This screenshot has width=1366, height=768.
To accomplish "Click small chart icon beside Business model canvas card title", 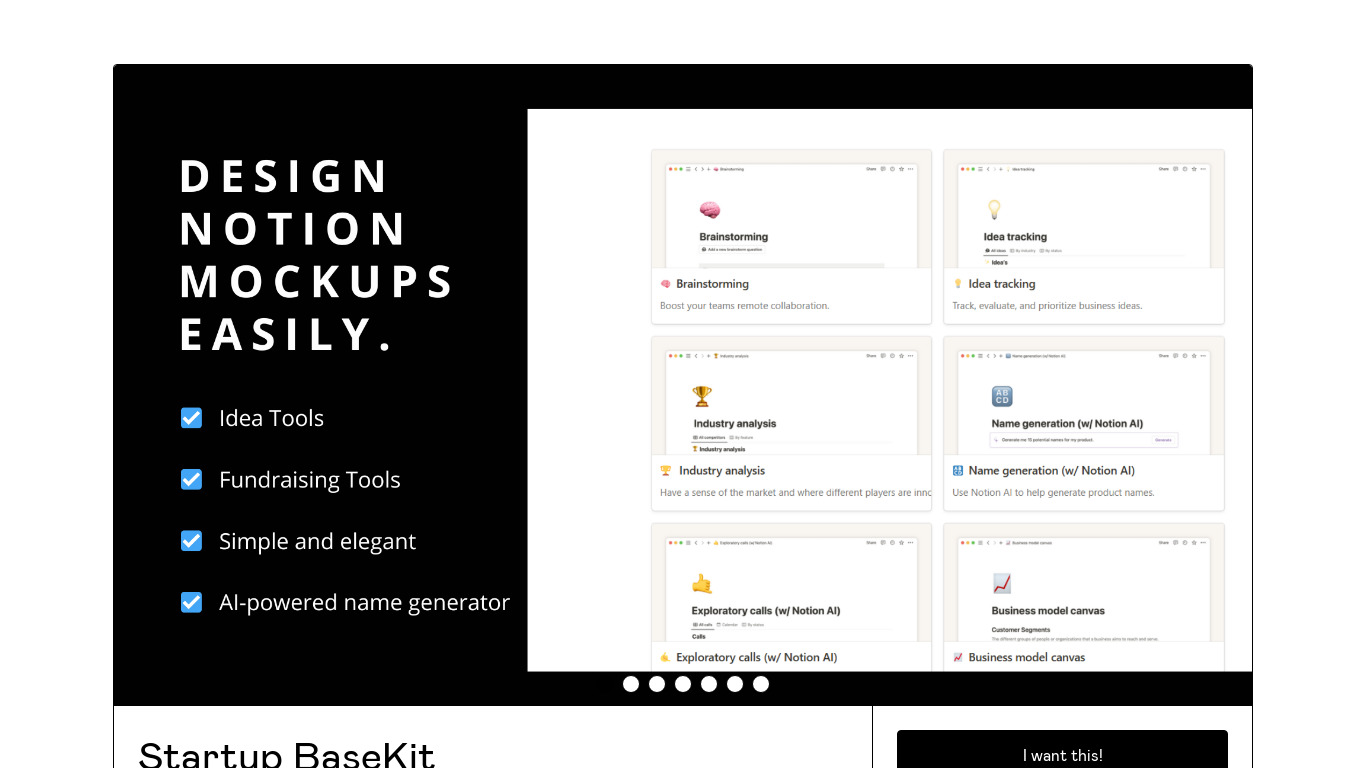I will point(958,657).
